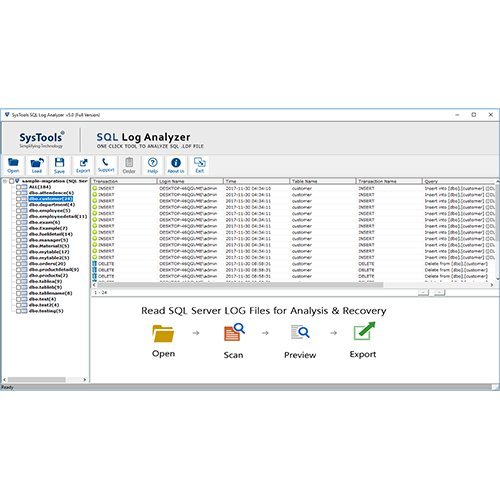Screen dimensions: 500x500
Task: Click the green Export arrow graphic
Action: 364,331
